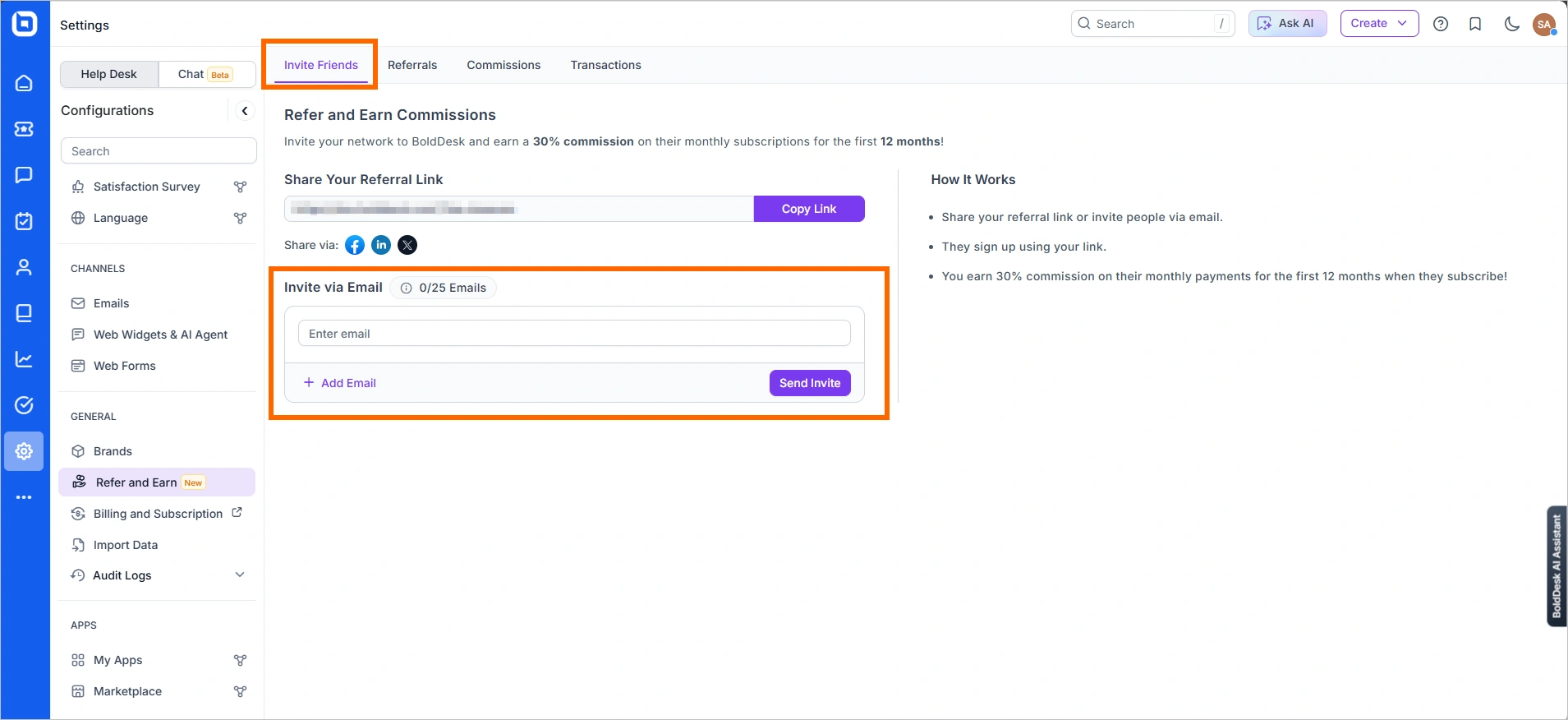Open the Satisfaction Survey item

157,187
